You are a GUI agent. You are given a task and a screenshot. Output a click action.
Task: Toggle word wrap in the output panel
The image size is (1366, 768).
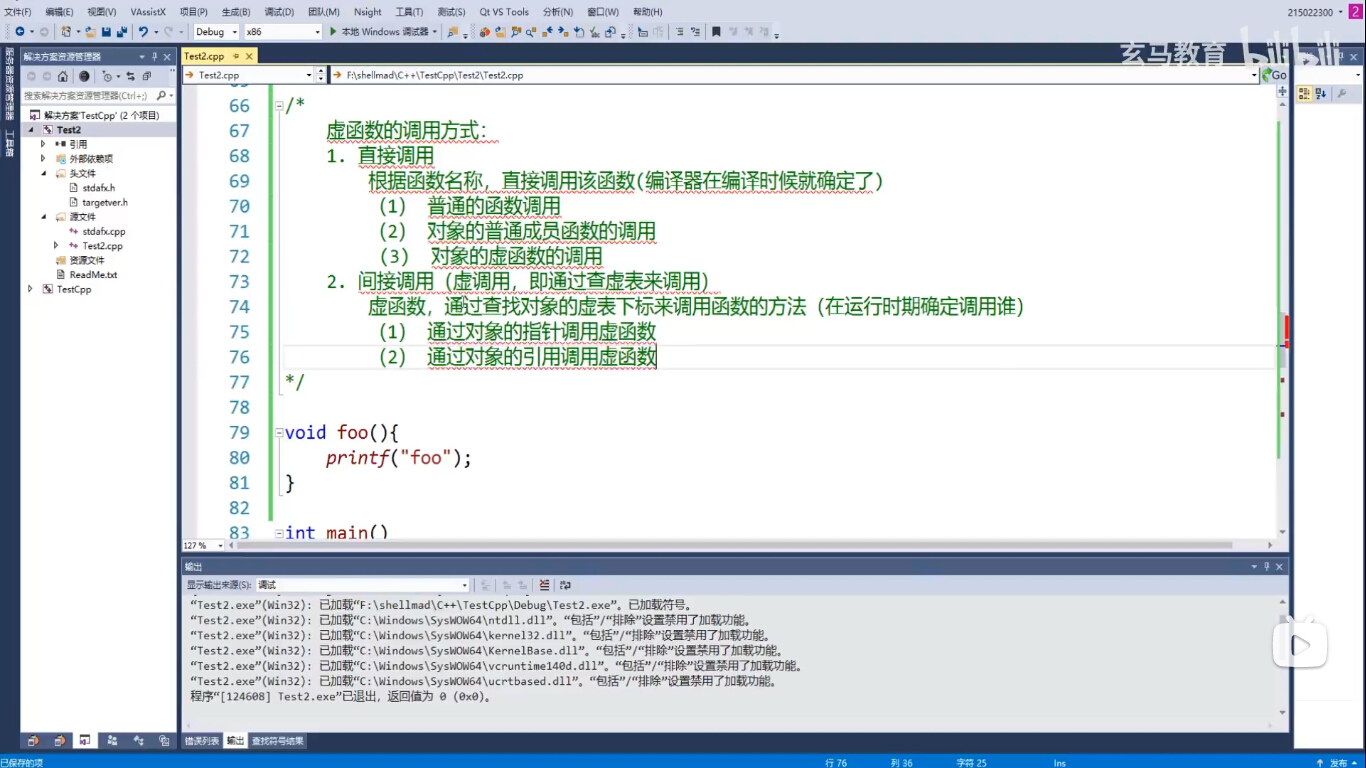565,585
